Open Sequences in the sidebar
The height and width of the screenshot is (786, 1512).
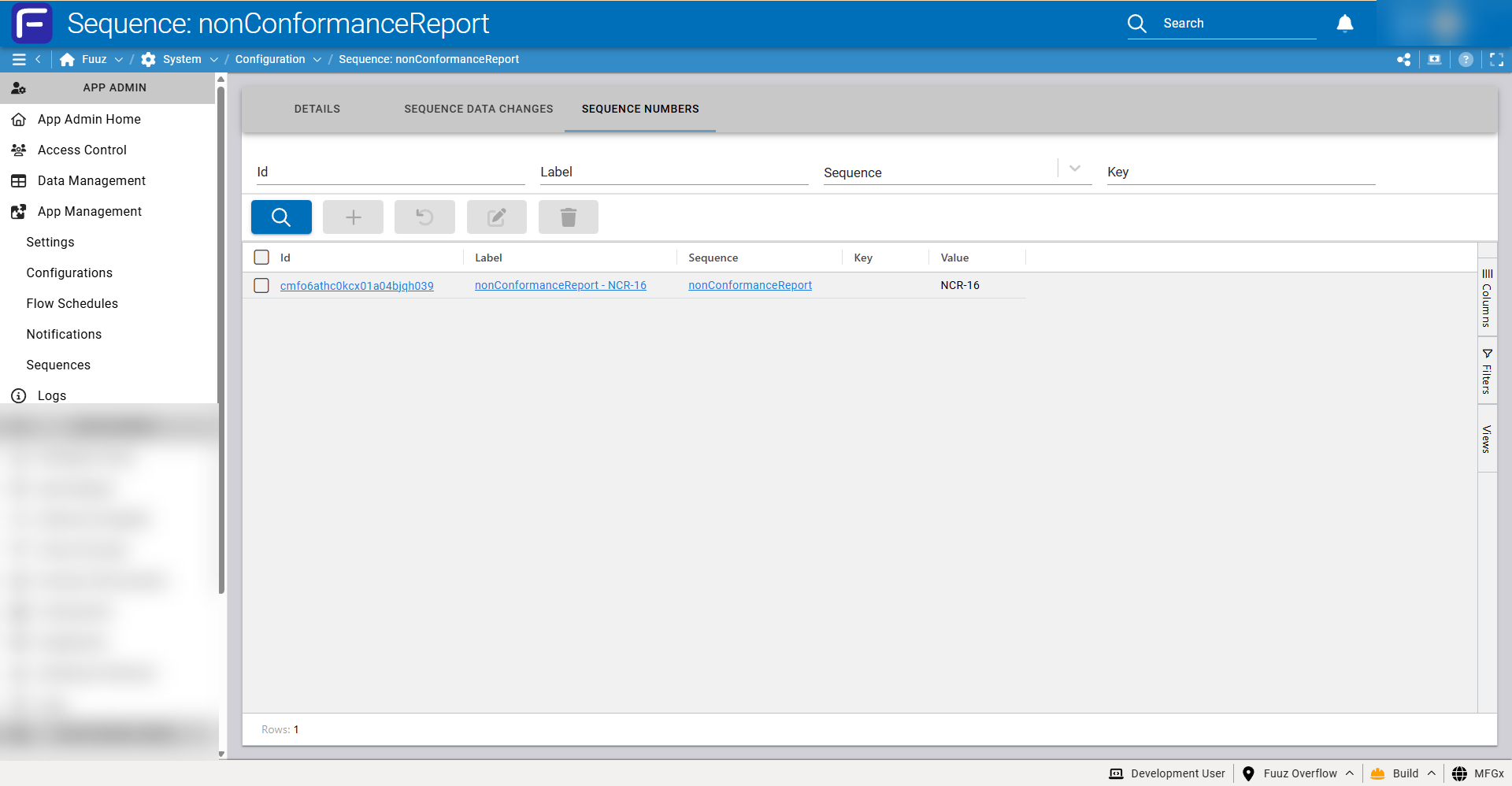(58, 365)
